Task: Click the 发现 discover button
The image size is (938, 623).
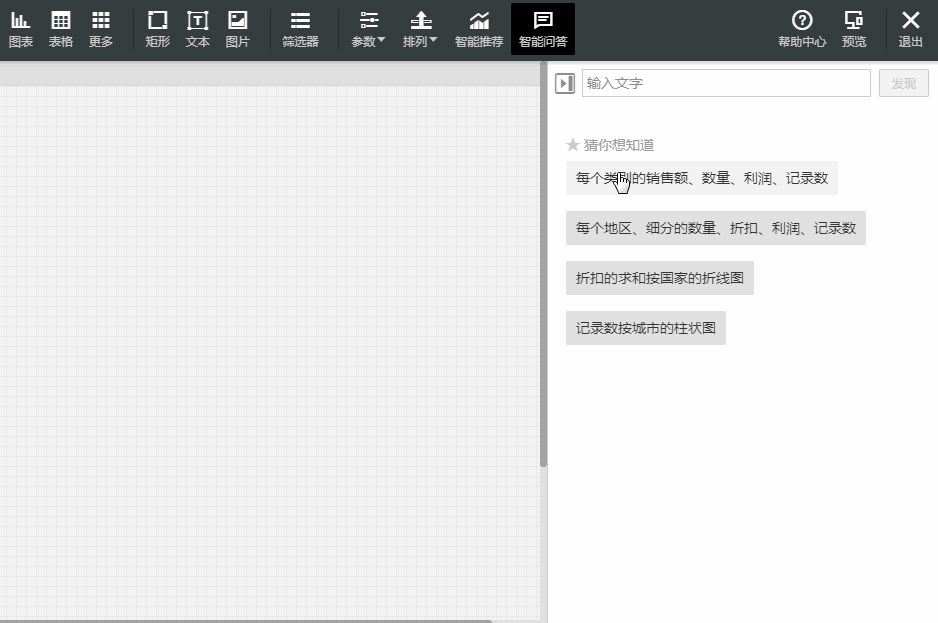Action: tap(903, 83)
